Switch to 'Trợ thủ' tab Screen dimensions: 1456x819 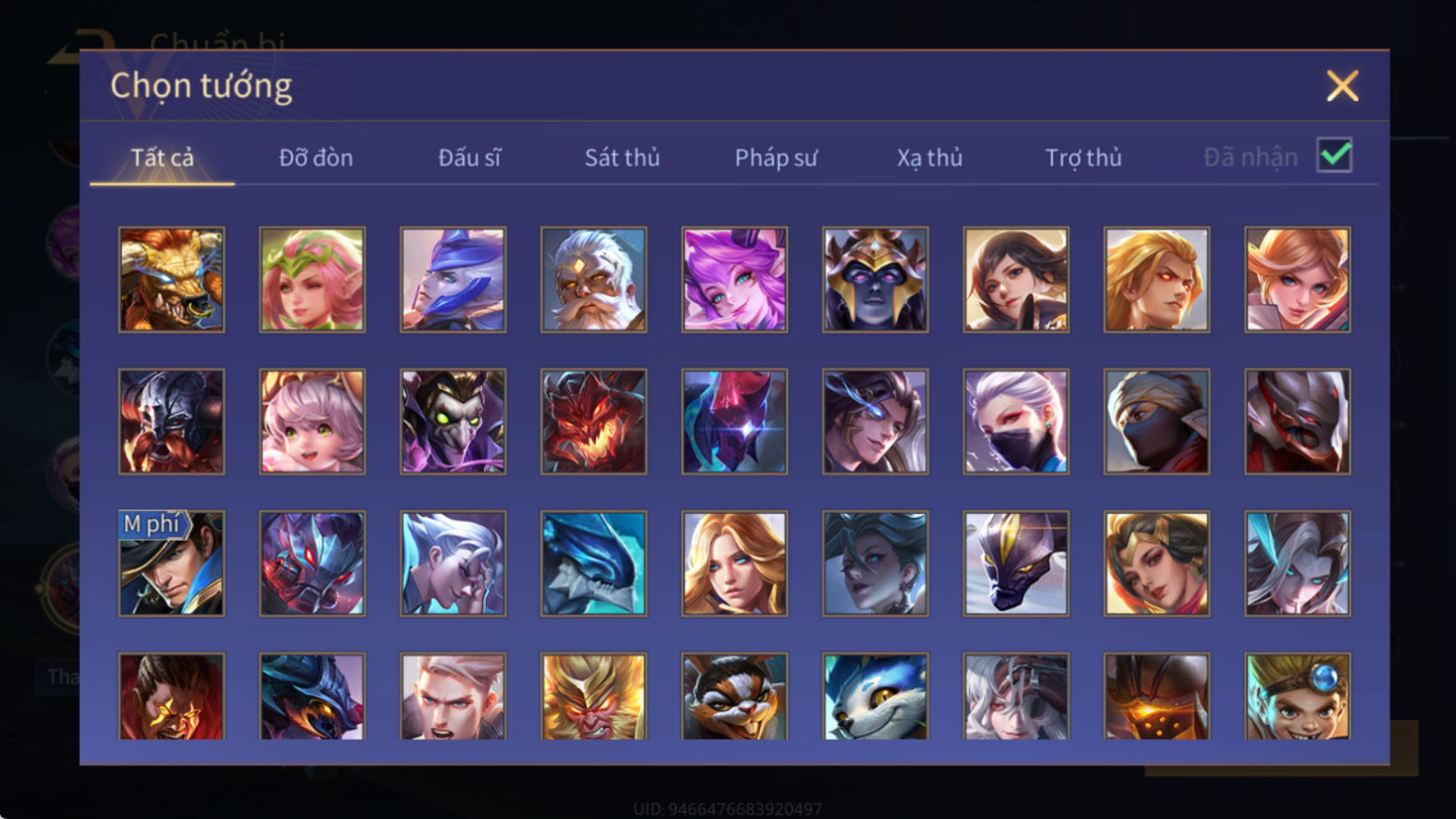[1084, 158]
